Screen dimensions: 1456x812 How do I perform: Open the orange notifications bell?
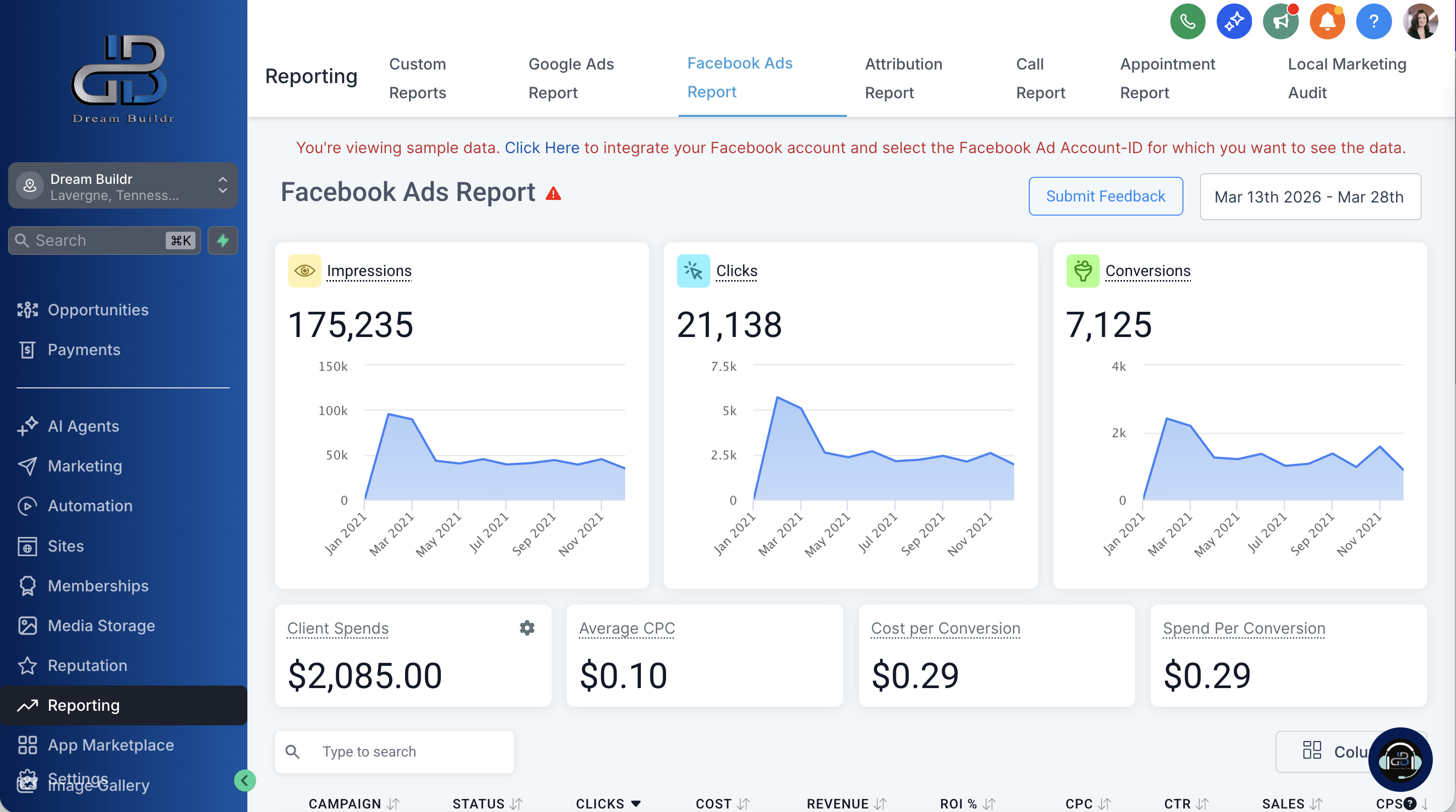pyautogui.click(x=1327, y=22)
